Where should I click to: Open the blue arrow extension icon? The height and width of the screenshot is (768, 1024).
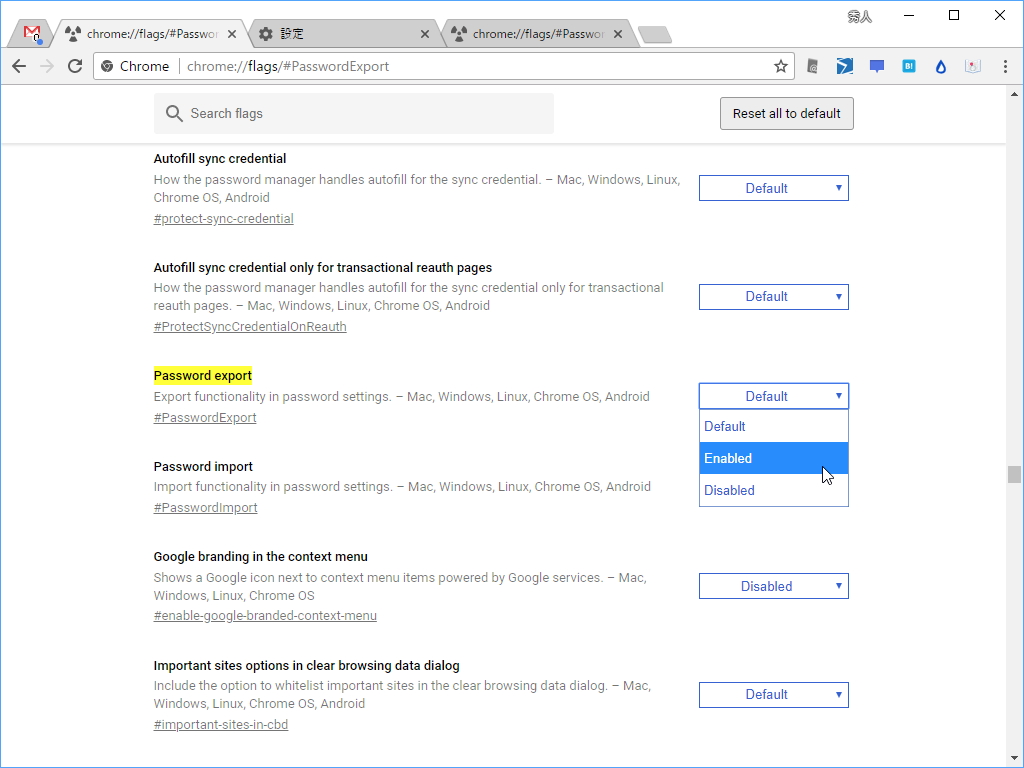[844, 66]
